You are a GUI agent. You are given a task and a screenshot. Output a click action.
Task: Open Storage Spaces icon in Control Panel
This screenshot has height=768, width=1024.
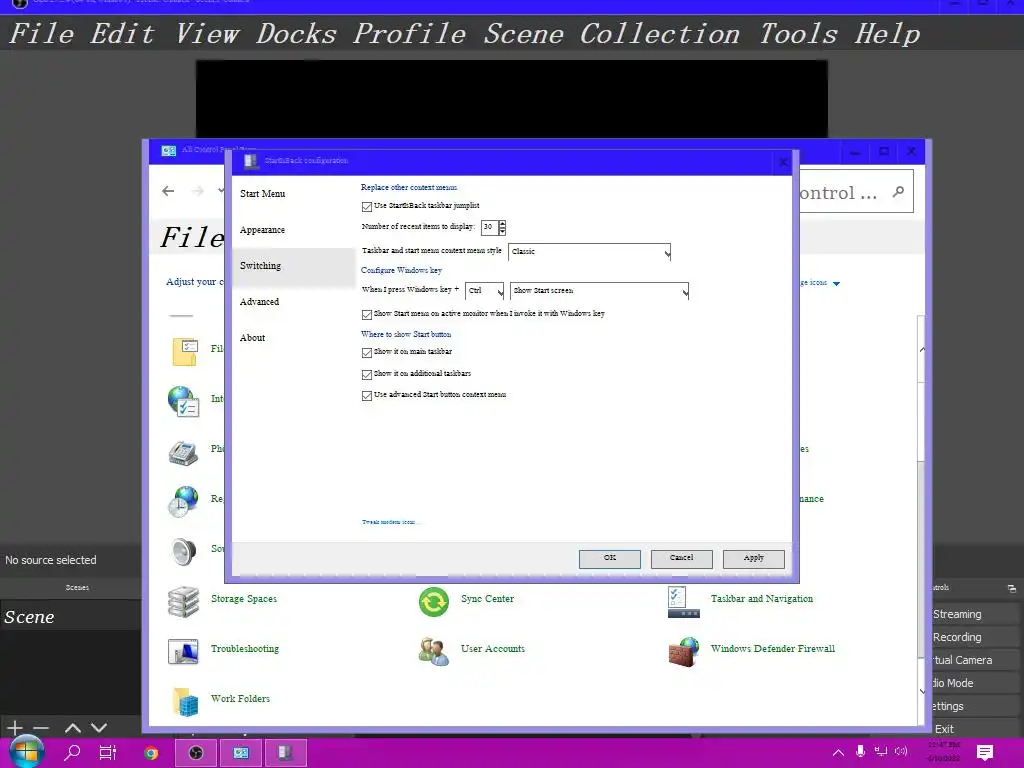tap(184, 601)
